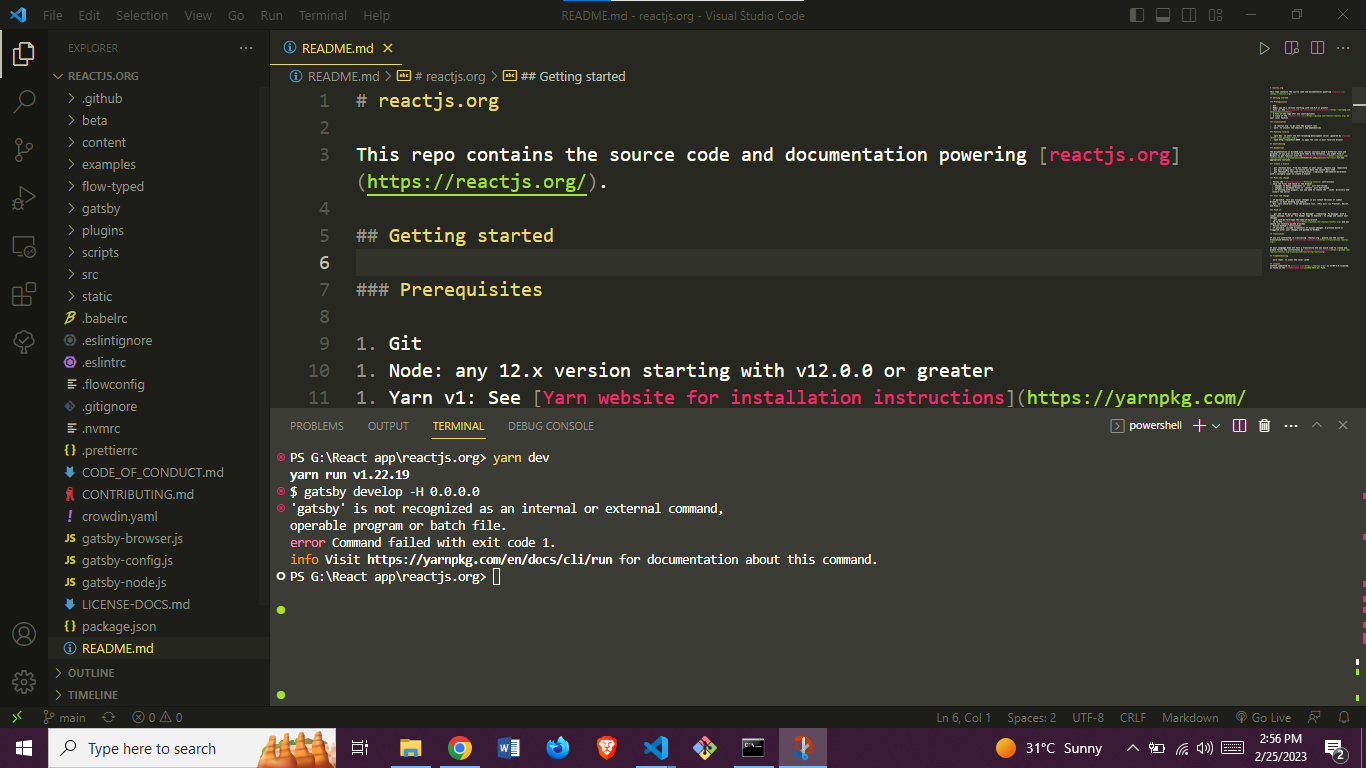Image resolution: width=1366 pixels, height=768 pixels.
Task: Switch to the PROBLEMS tab
Action: point(317,426)
